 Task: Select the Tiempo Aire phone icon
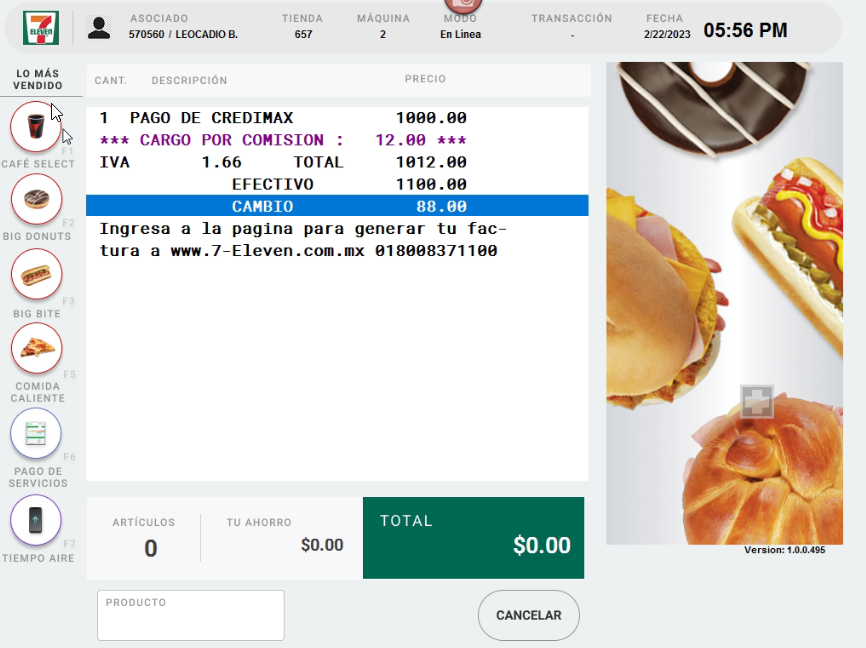click(36, 521)
